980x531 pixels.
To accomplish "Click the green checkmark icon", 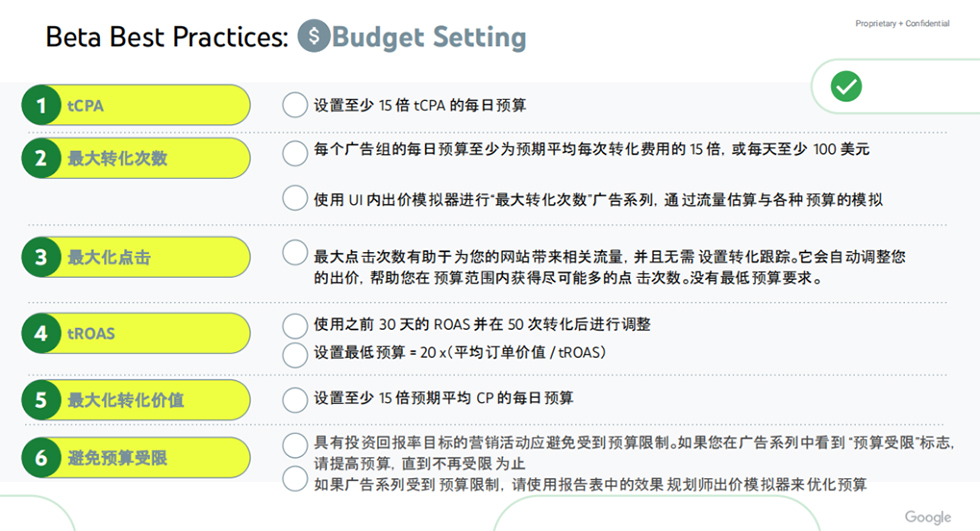I will pos(846,87).
